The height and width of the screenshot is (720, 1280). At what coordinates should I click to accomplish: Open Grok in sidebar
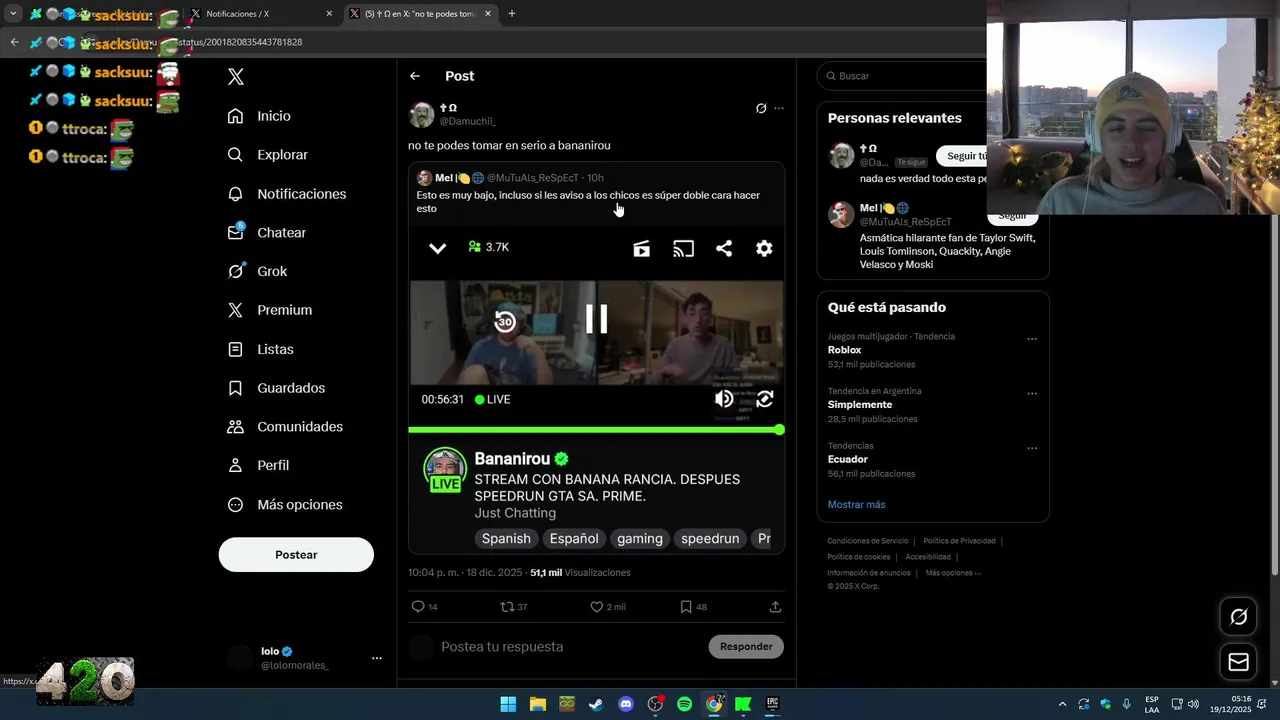257,271
